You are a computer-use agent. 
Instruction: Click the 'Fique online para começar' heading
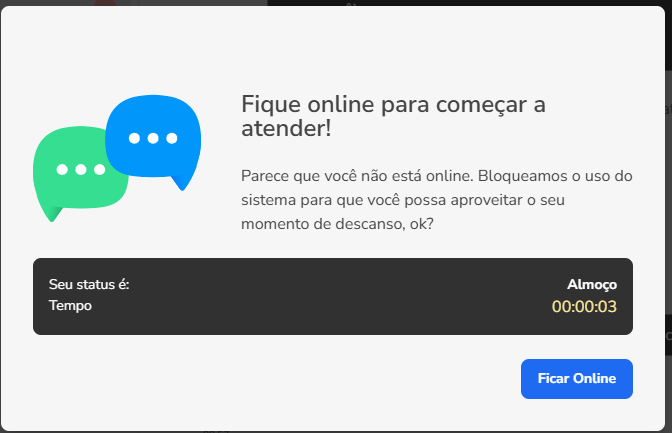[x=393, y=104]
